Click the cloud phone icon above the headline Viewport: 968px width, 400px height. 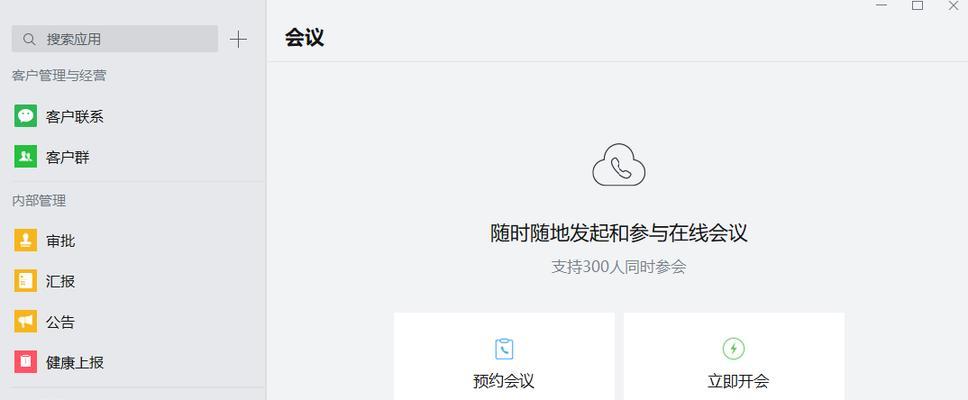point(619,165)
